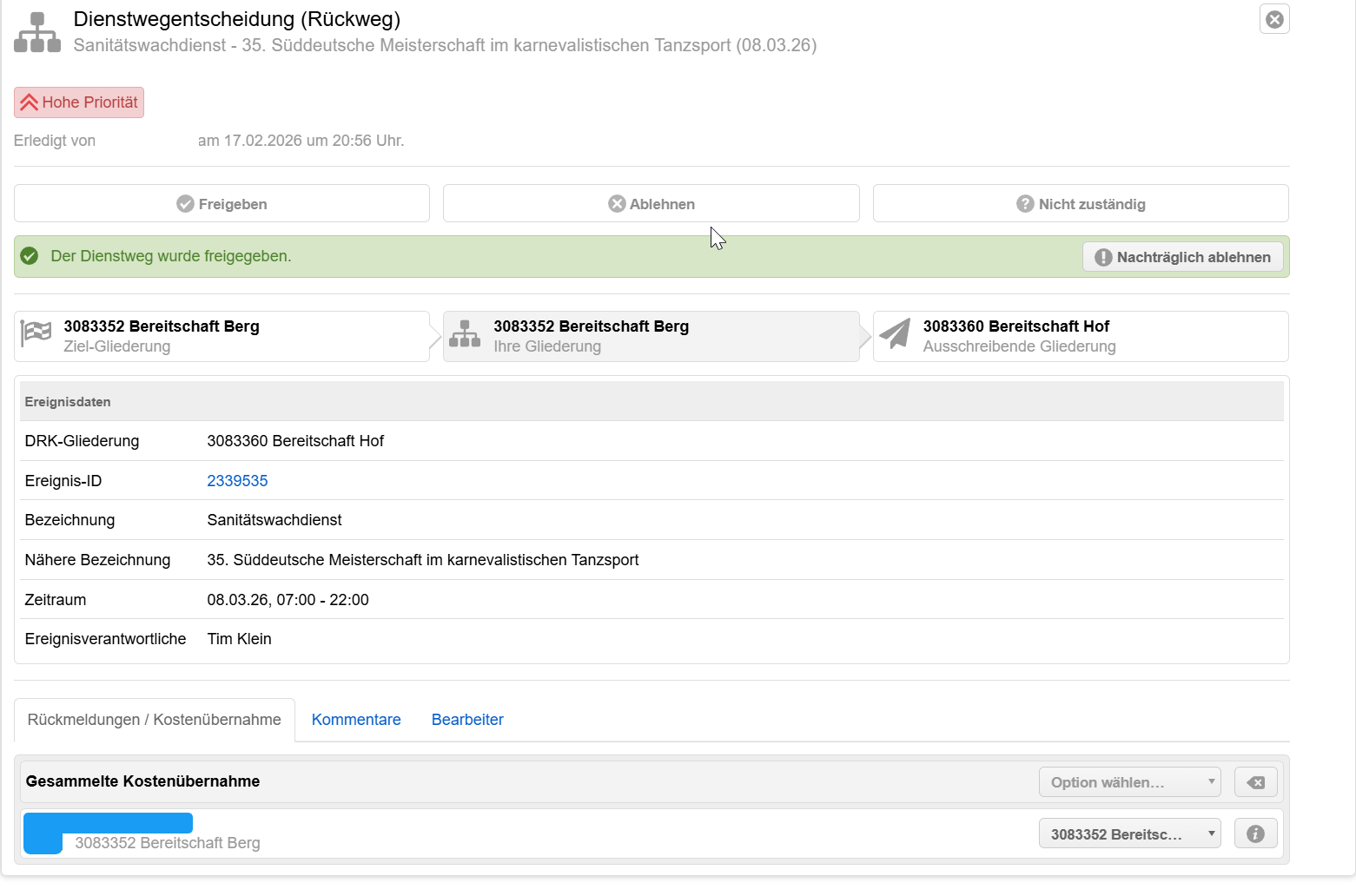Click the green checkmark success icon
The image size is (1356, 896).
(x=30, y=256)
